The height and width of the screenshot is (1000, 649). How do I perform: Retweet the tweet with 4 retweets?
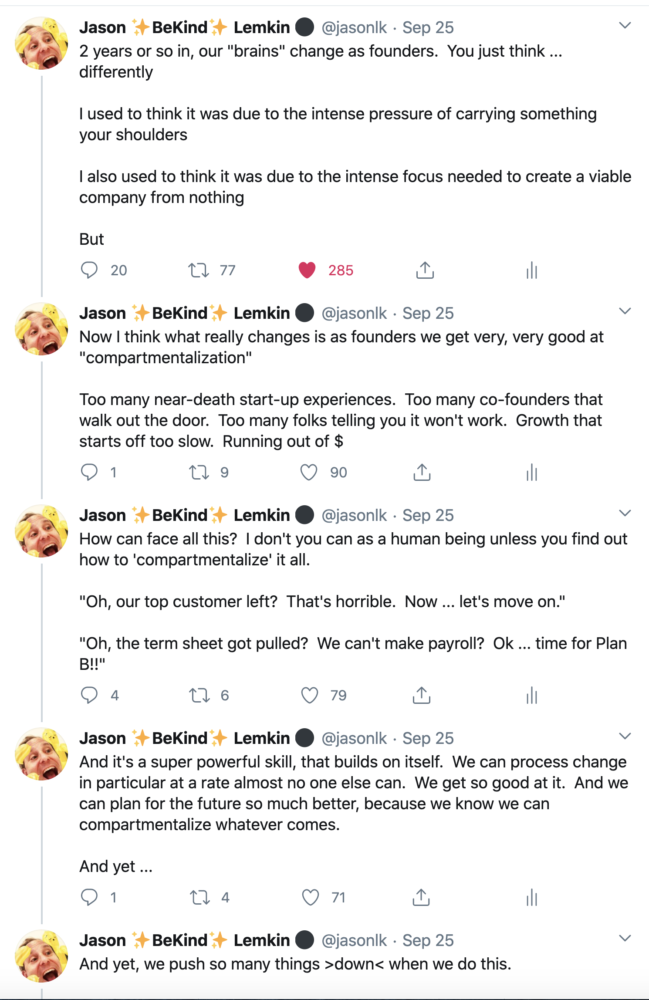tap(198, 897)
